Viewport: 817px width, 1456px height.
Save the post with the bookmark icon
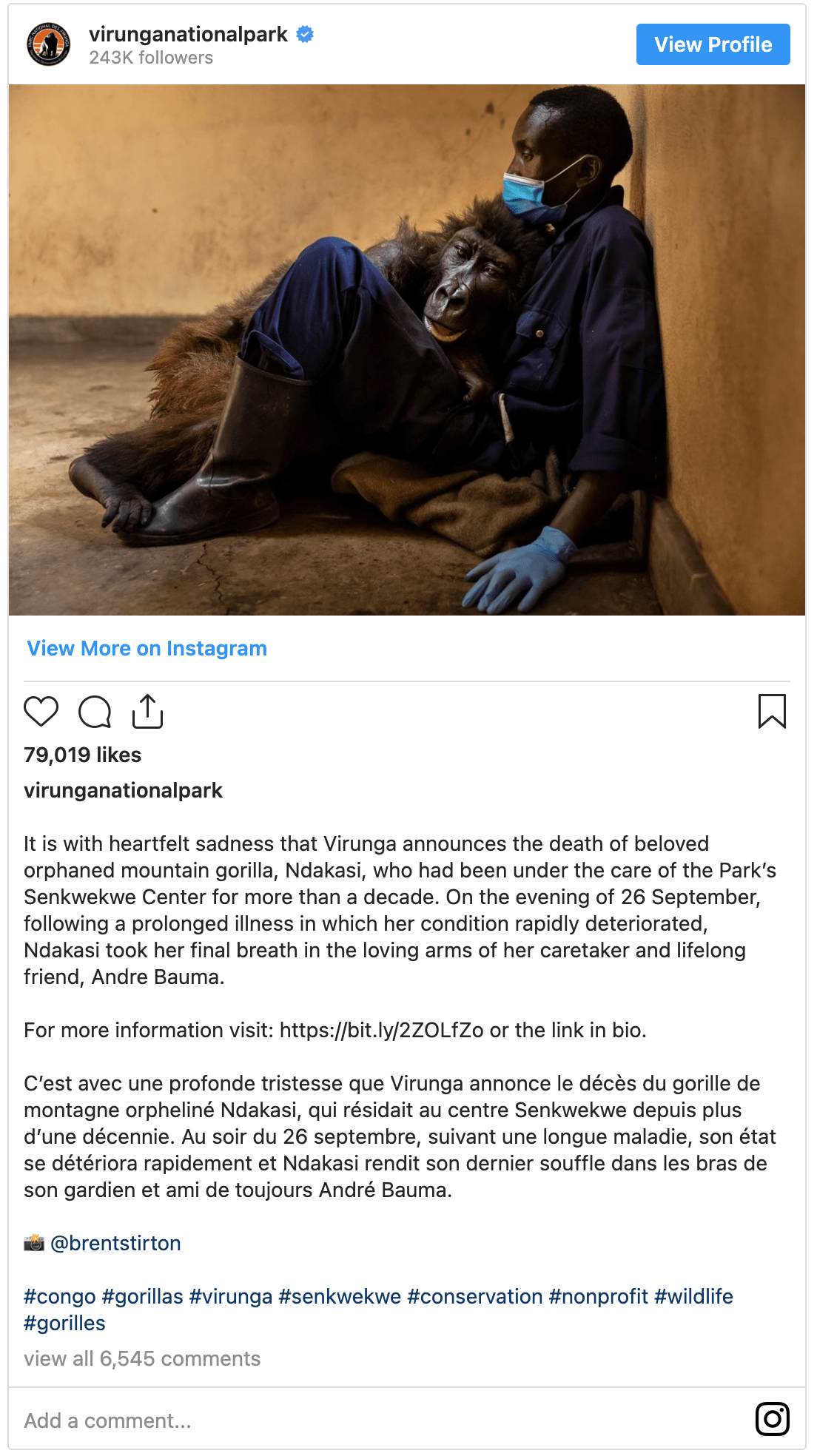(772, 711)
